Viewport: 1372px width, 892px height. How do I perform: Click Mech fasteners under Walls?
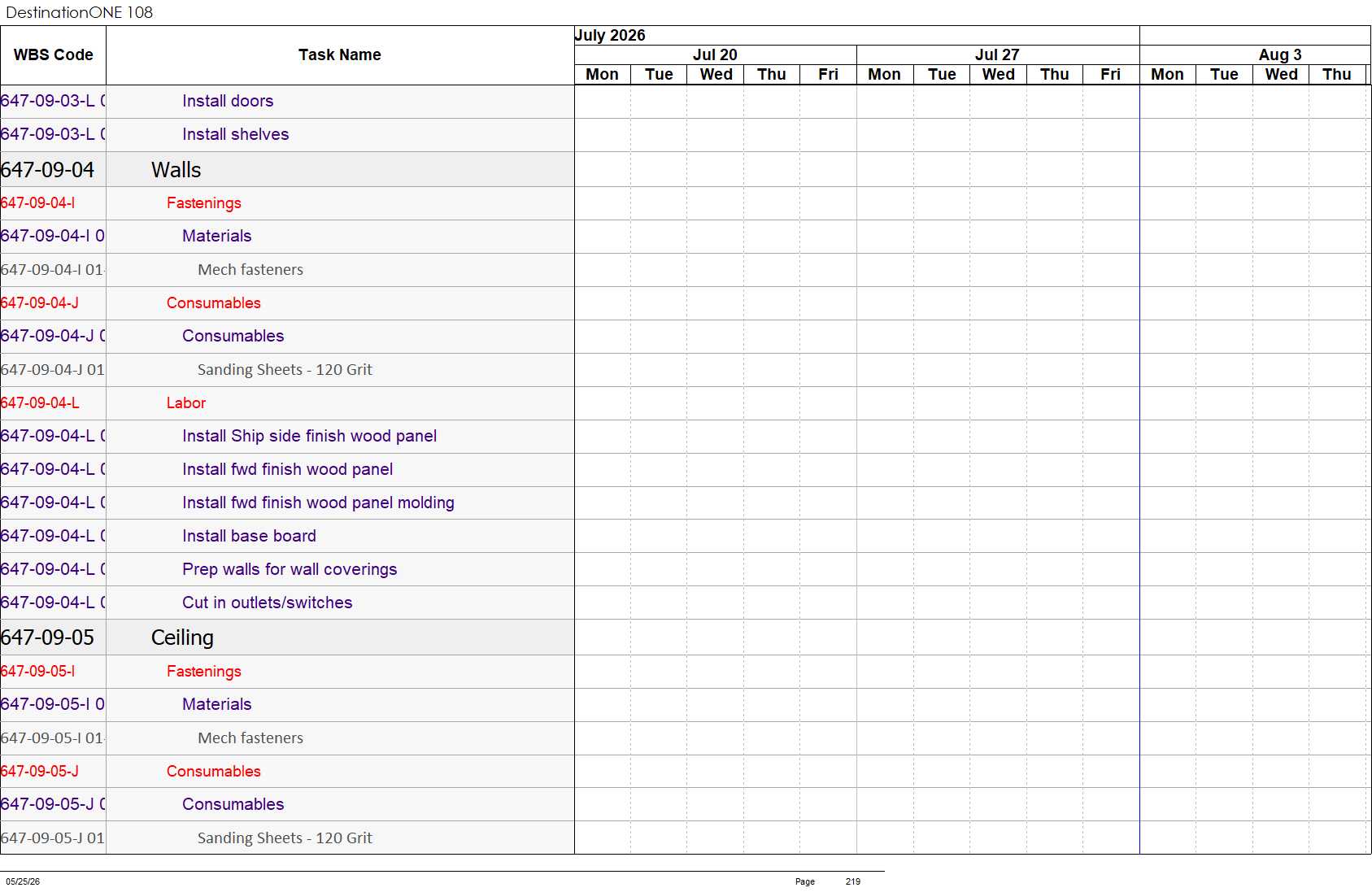(250, 269)
